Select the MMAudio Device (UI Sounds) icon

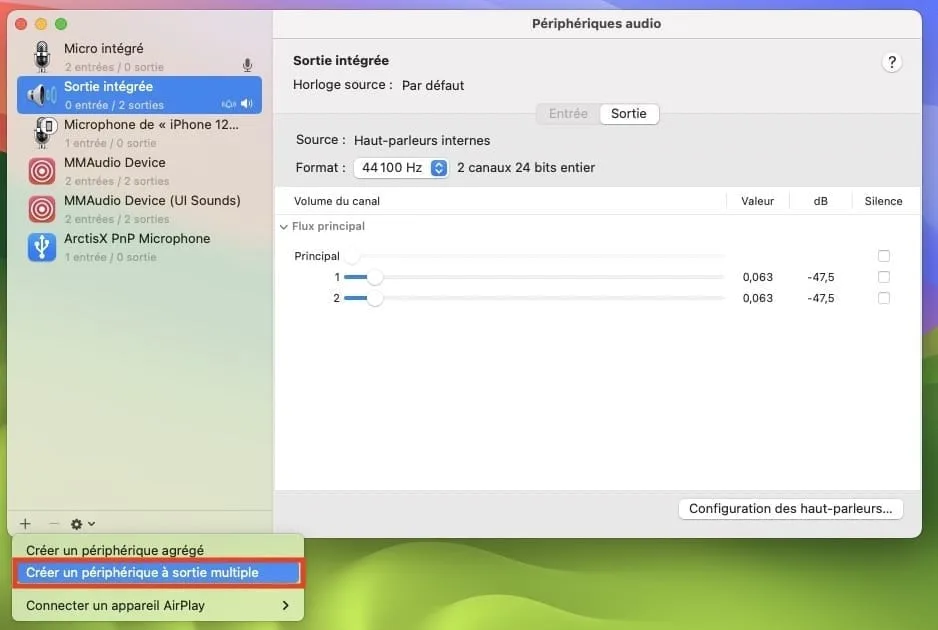41,209
